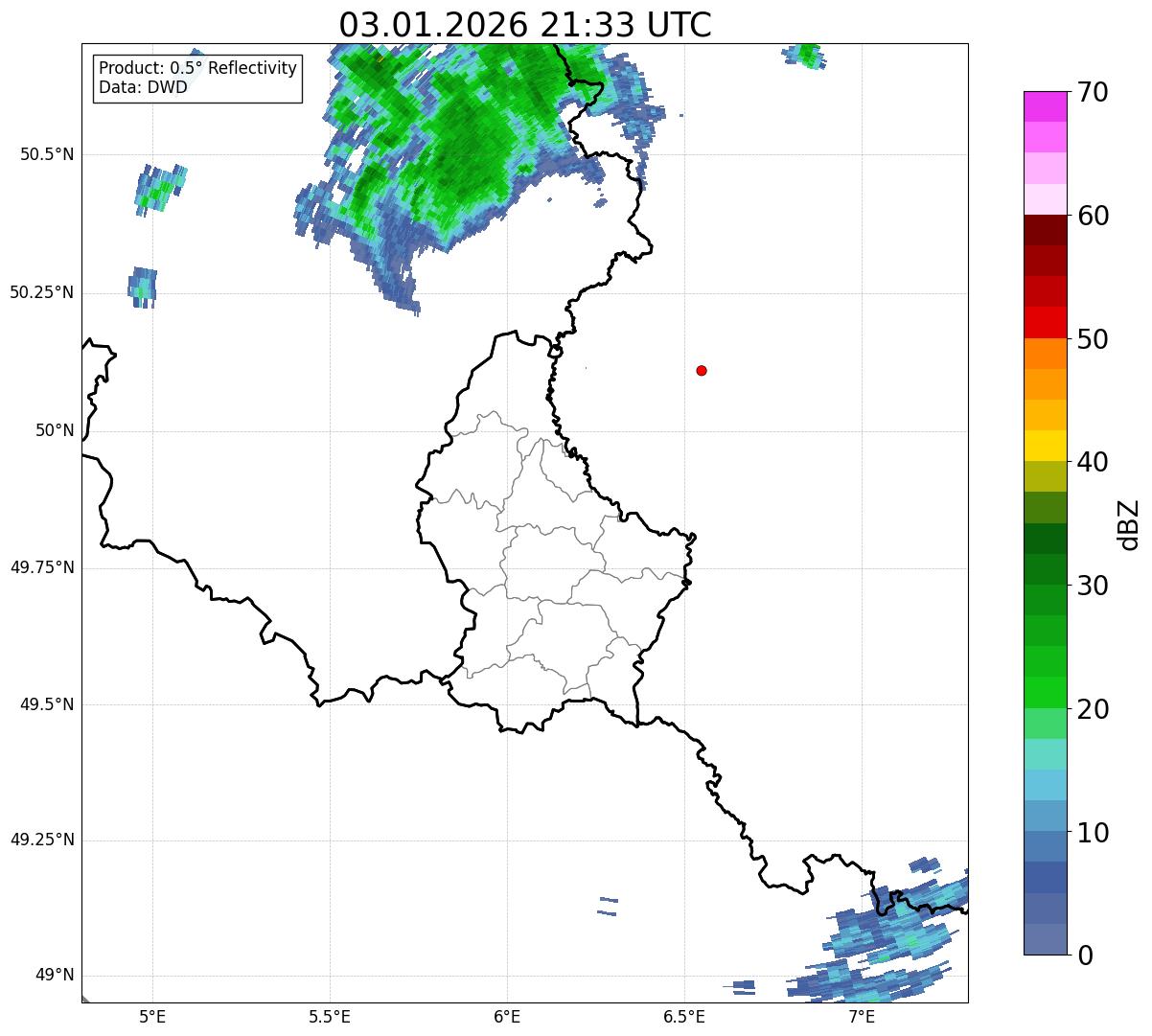1152x1036 pixels.
Task: Click the 50 label on the colorbar
Action: [1093, 339]
